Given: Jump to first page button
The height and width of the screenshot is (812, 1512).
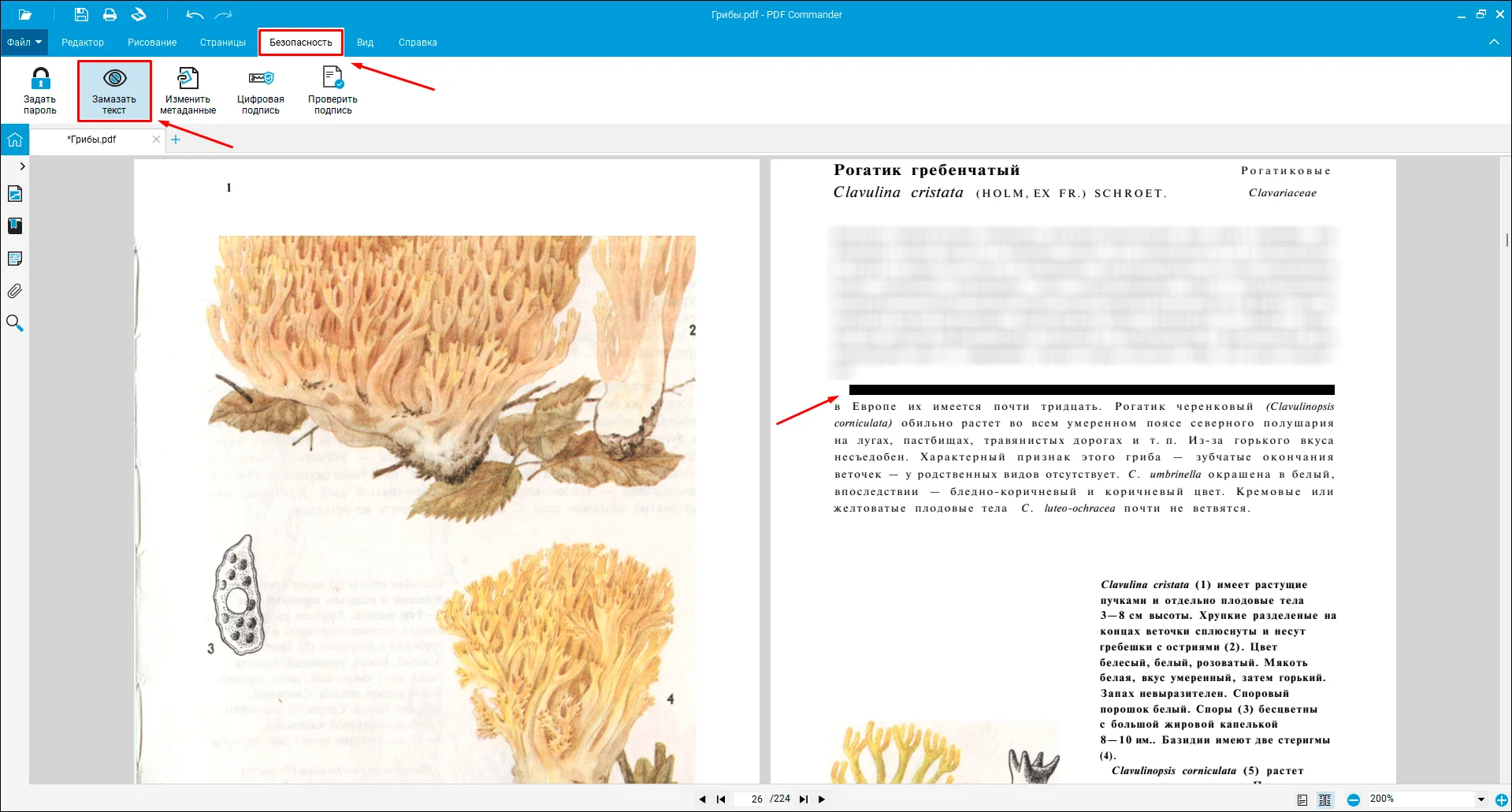Looking at the screenshot, I should point(721,799).
